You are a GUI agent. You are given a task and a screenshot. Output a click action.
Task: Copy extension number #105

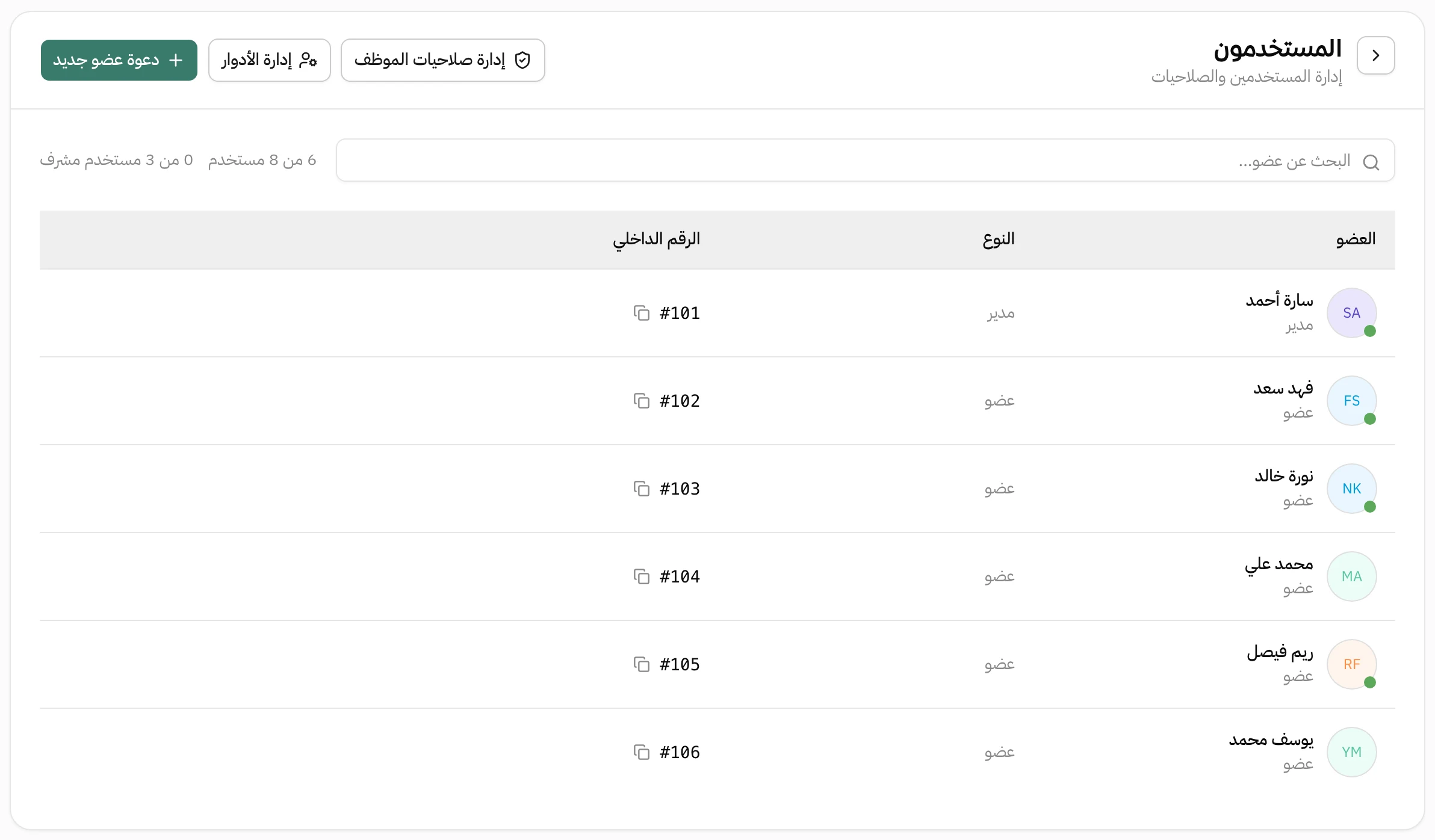click(642, 664)
